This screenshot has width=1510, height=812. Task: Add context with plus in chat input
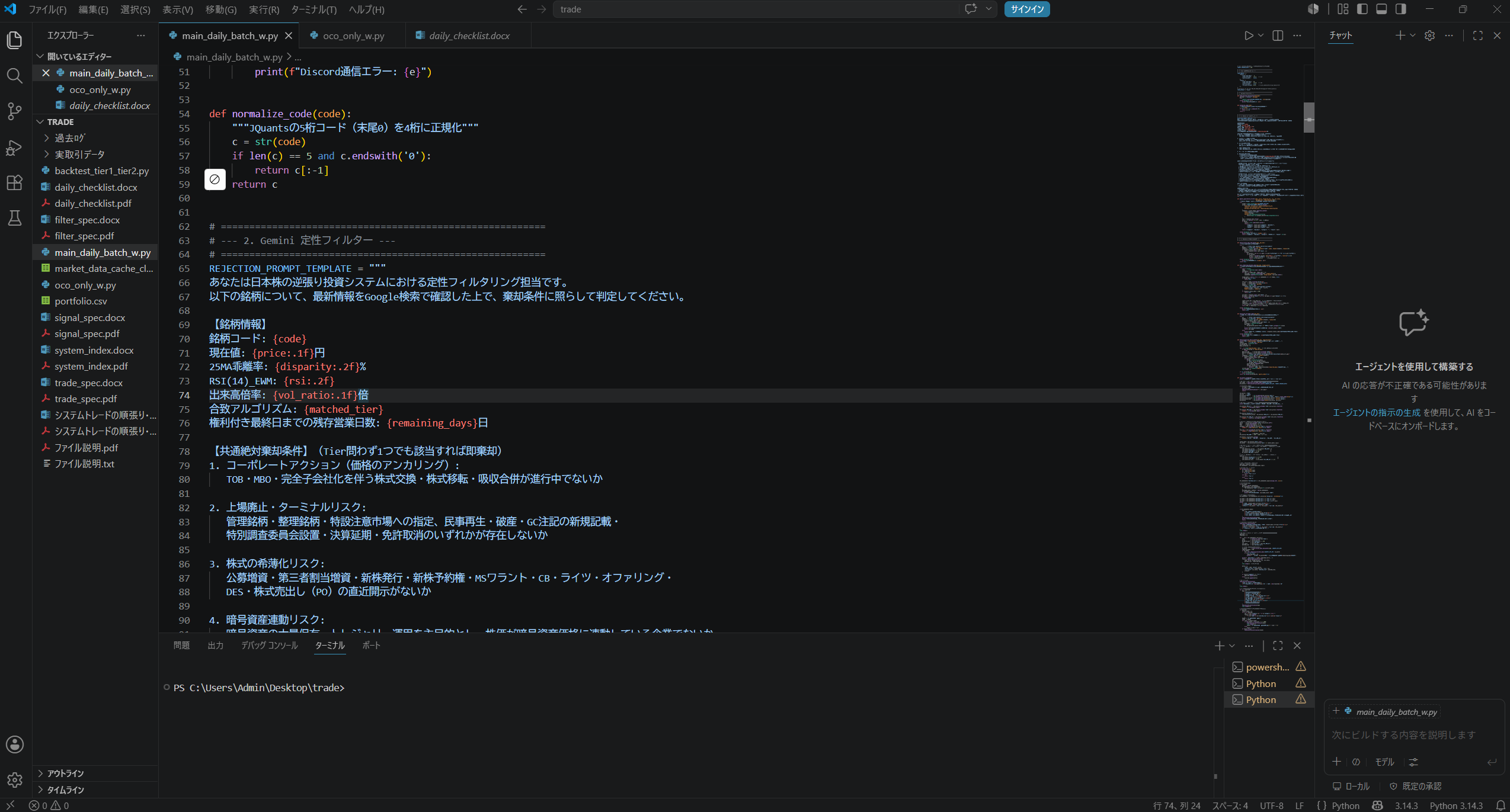point(1336,762)
